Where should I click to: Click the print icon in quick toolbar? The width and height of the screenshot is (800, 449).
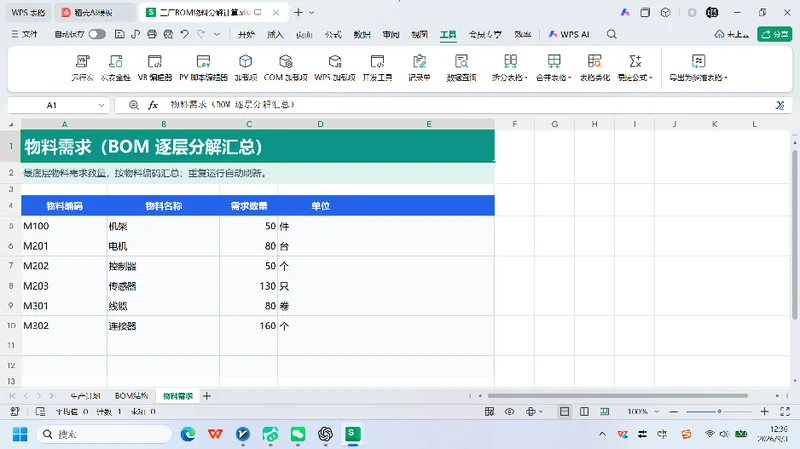pos(152,34)
